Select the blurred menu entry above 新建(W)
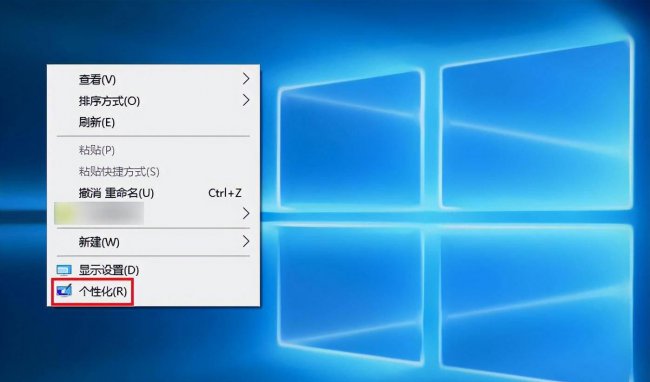Screen dimensions: 650x382 (x=153, y=213)
